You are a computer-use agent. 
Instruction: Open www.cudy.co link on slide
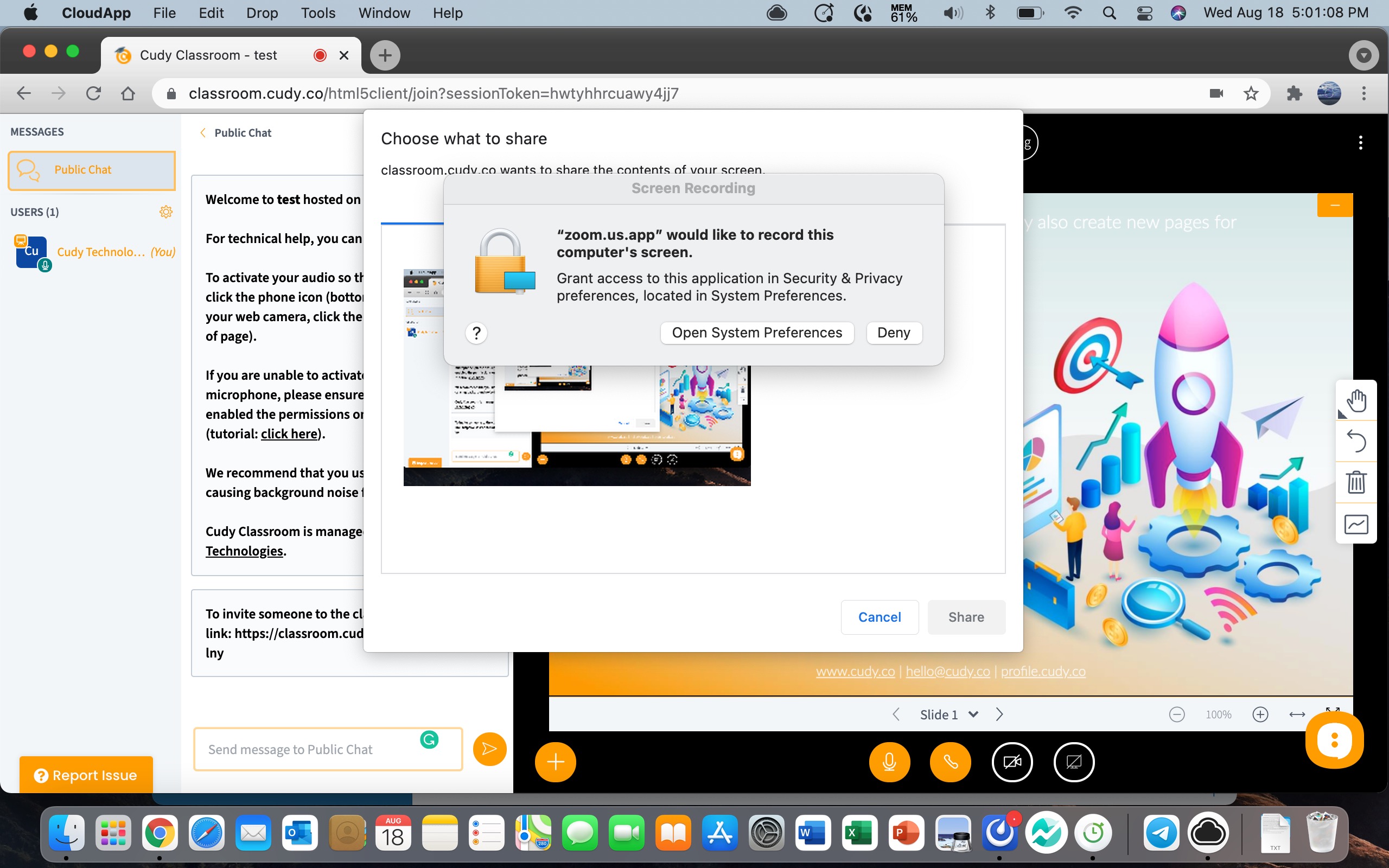(x=855, y=671)
